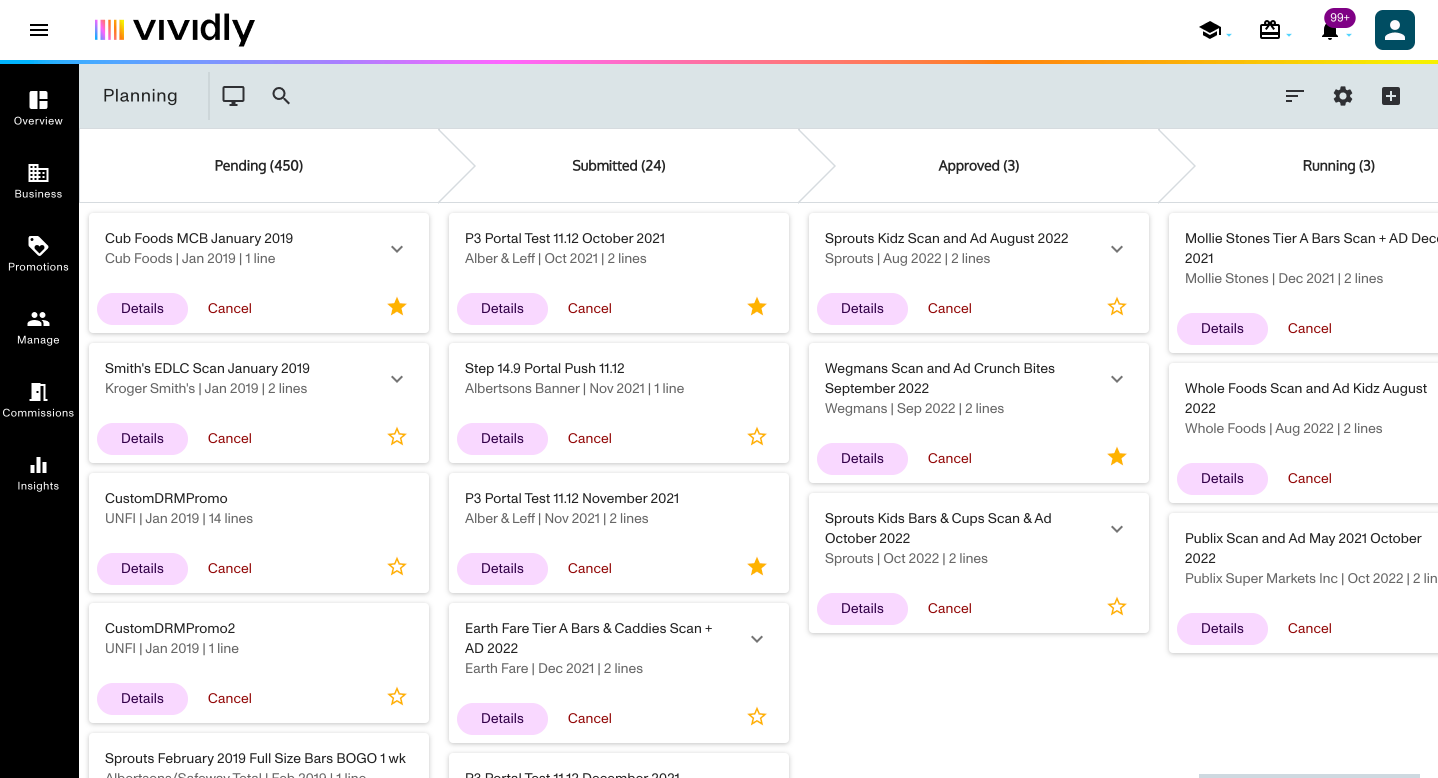
Task: Expand Earth Fare Tier A Bars card
Action: pyautogui.click(x=757, y=639)
